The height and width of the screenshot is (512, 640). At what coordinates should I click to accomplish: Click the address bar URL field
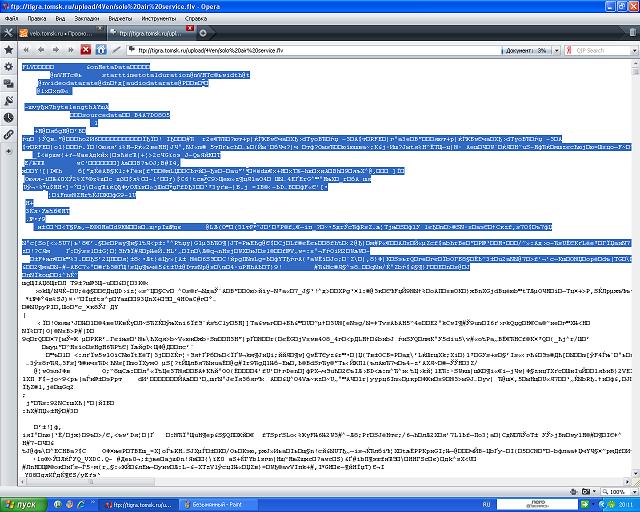coord(314,50)
